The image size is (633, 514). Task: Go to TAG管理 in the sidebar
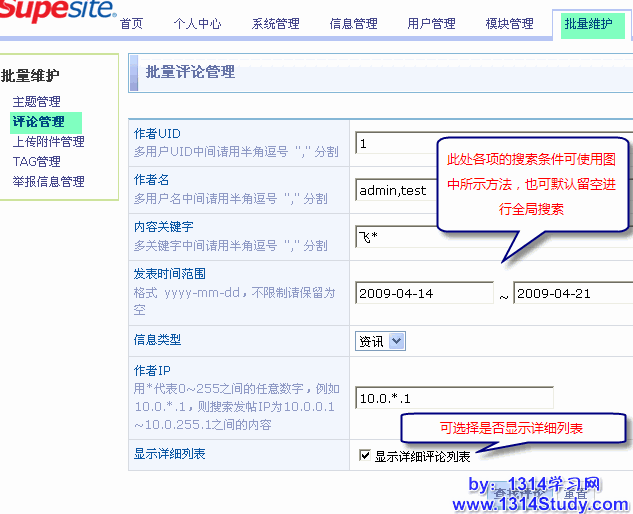pos(36,162)
